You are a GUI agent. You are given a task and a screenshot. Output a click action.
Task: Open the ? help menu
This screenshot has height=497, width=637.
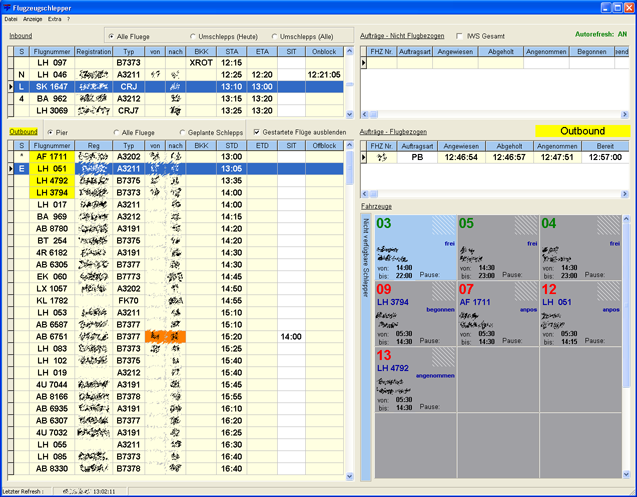pos(68,19)
